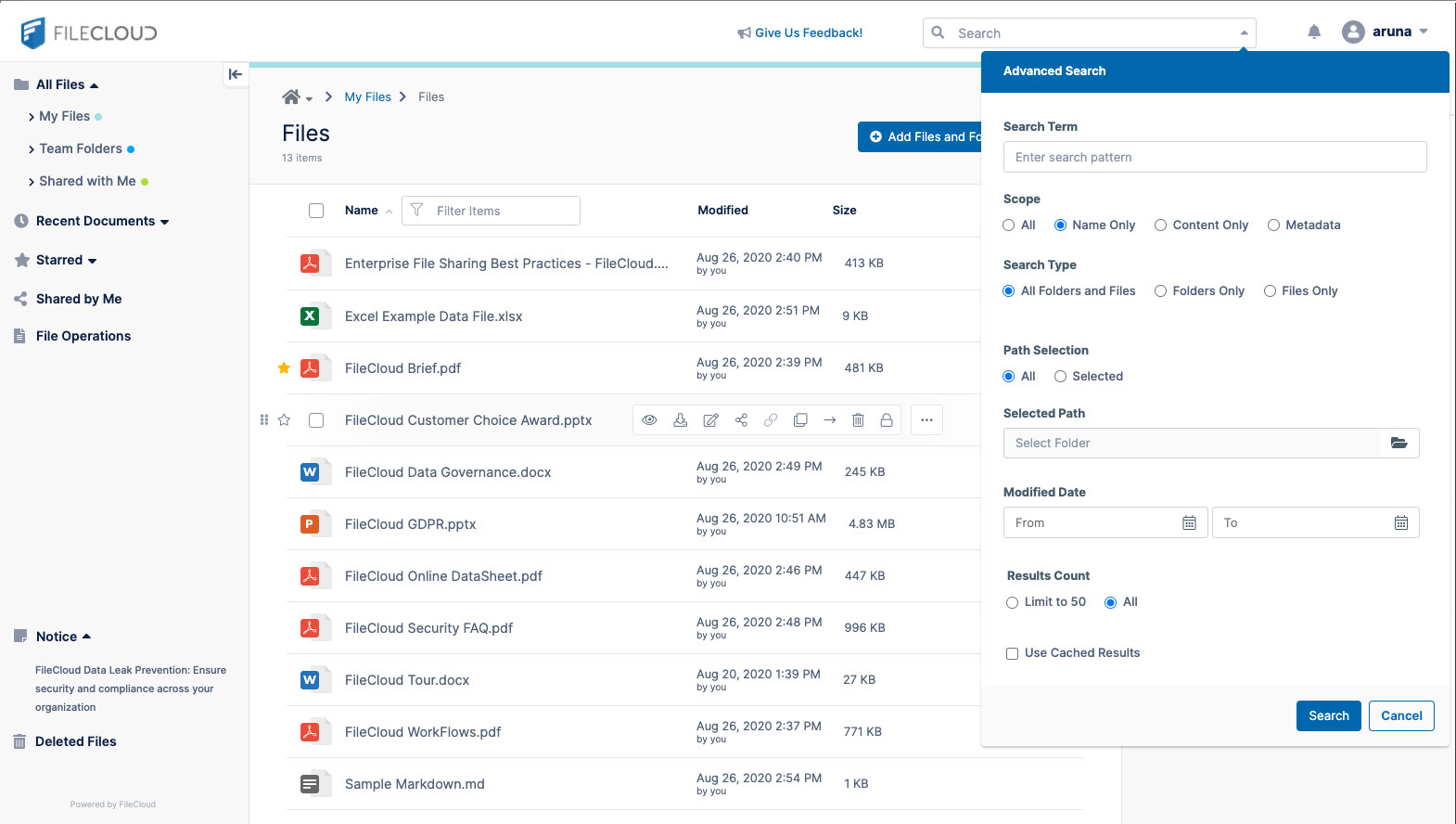Sort files by Modified column
This screenshot has width=1456, height=824.
tap(722, 211)
